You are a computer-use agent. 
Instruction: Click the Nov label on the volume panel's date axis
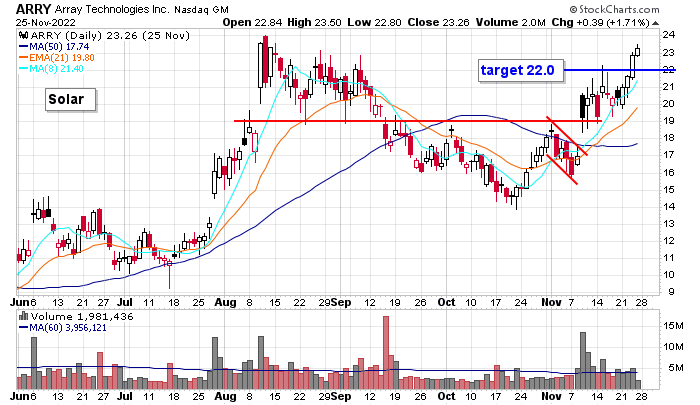[x=551, y=396]
